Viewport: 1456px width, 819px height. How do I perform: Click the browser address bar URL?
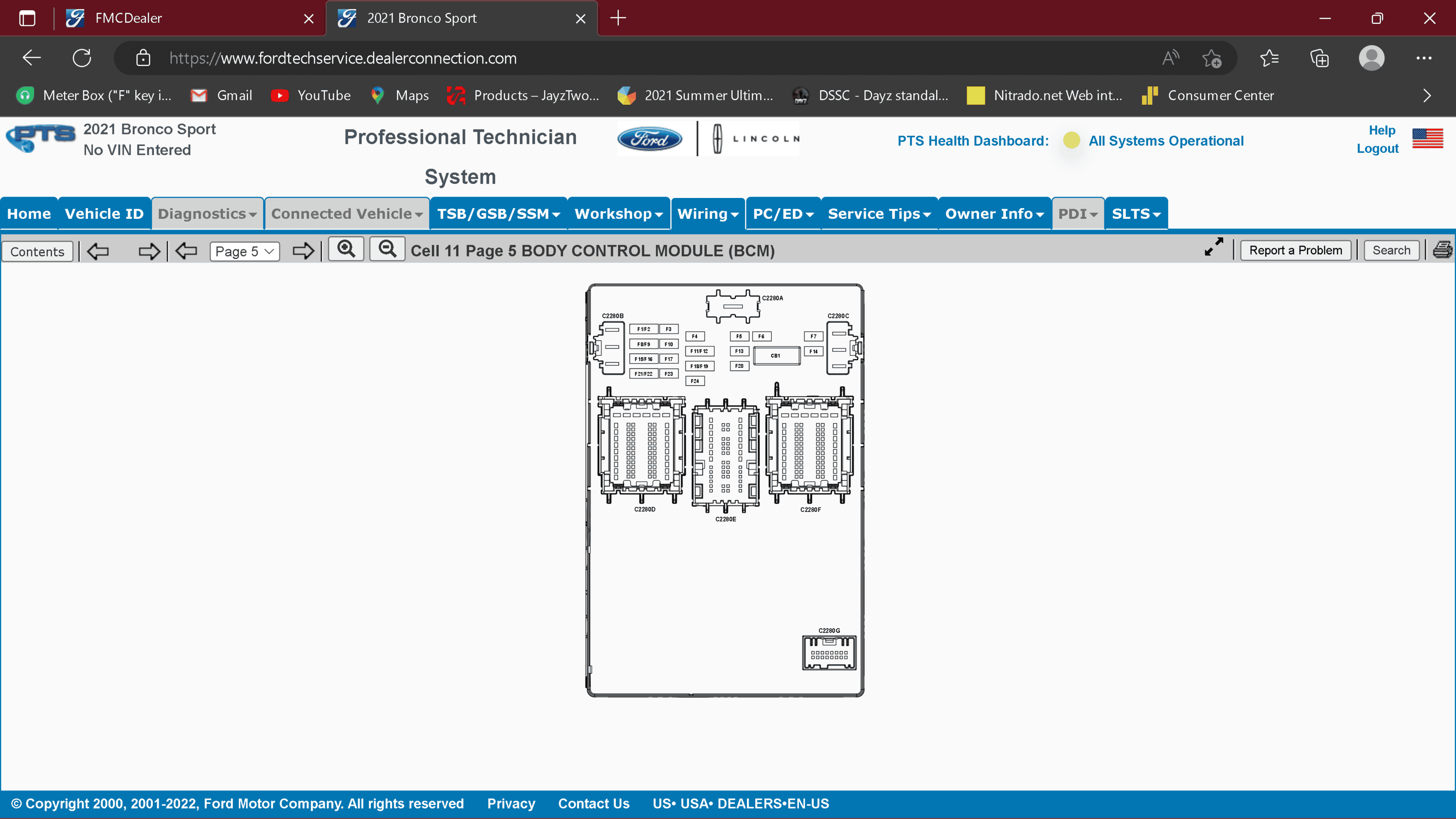click(343, 58)
